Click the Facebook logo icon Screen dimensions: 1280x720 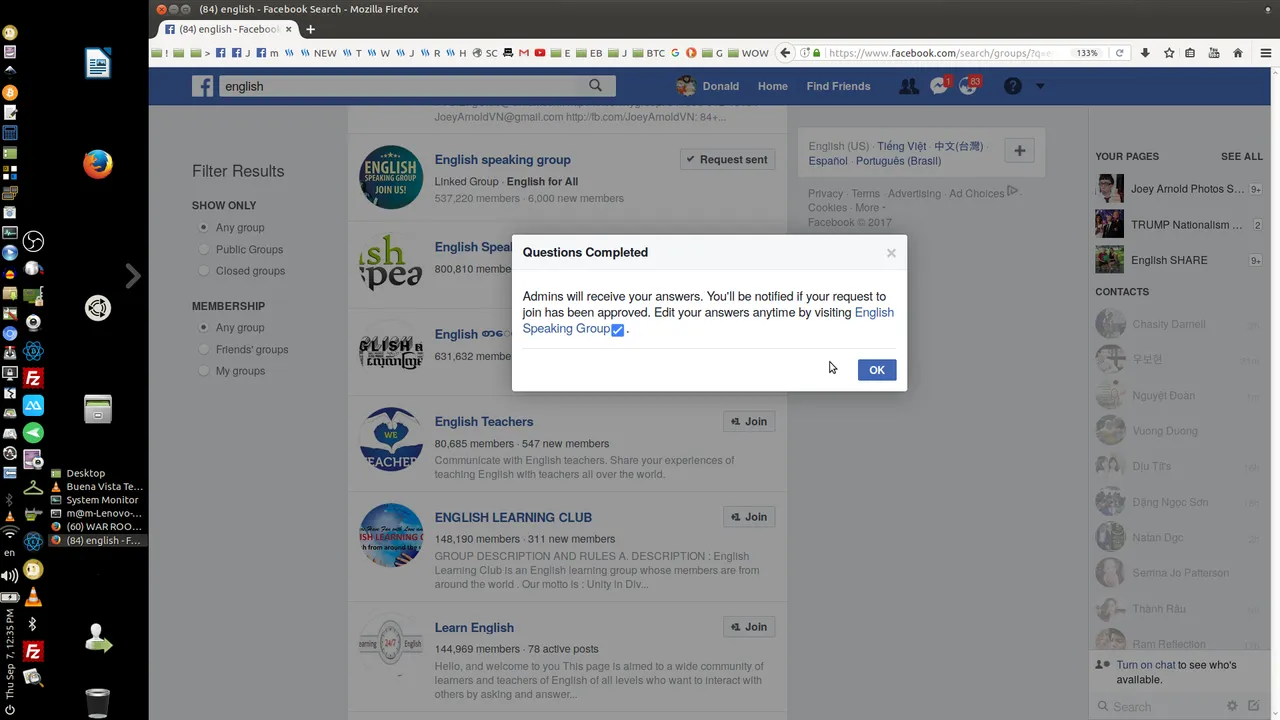203,86
